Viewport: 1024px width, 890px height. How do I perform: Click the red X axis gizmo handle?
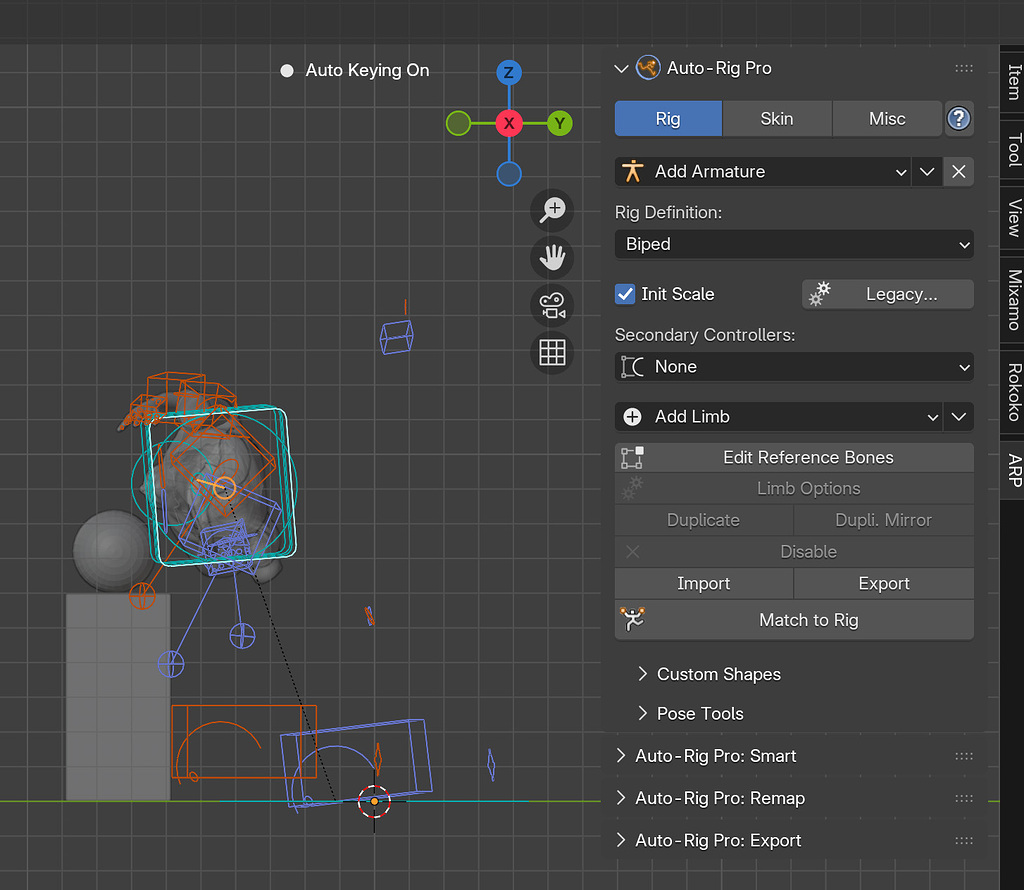click(509, 123)
